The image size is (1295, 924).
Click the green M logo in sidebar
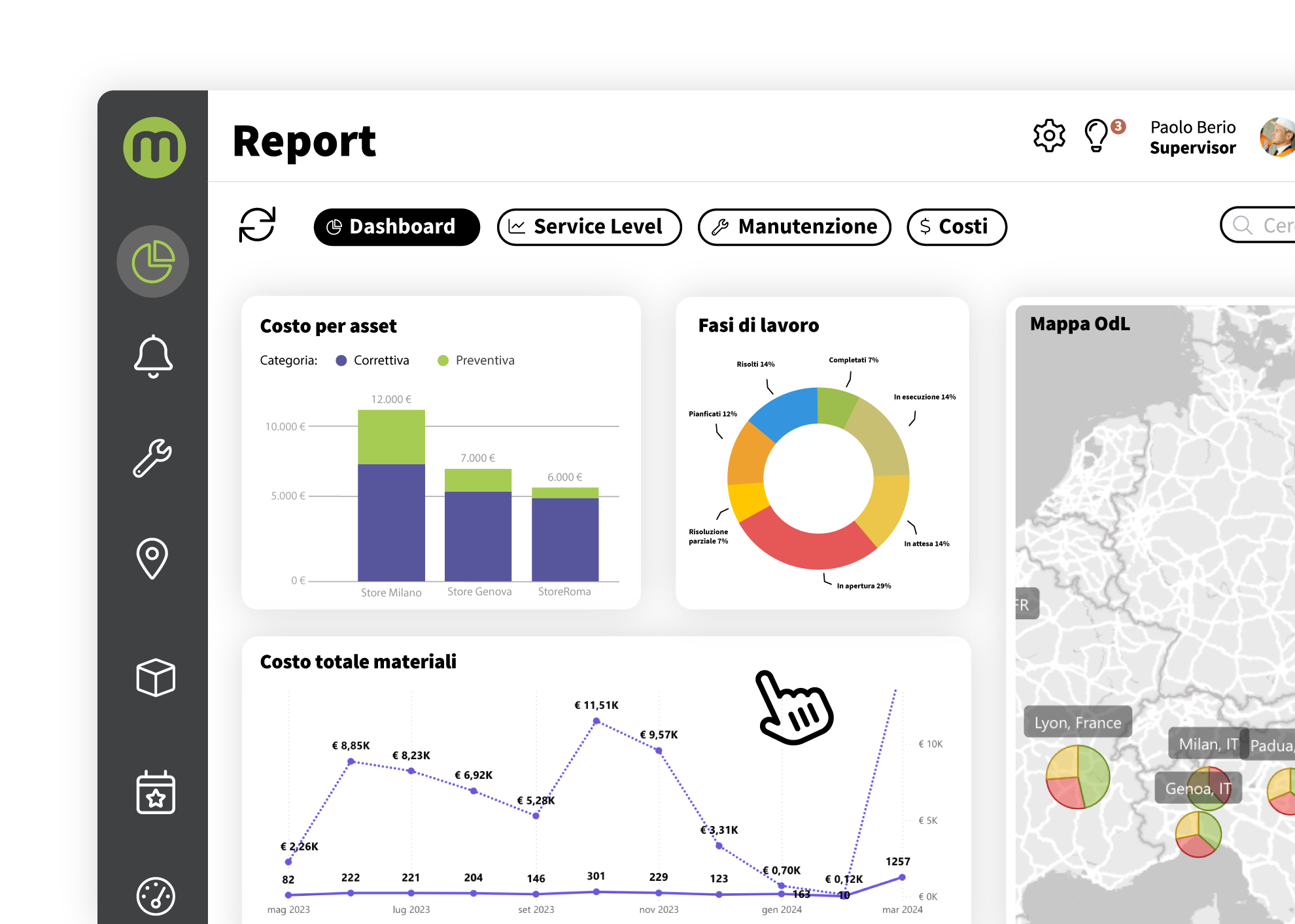pos(154,147)
